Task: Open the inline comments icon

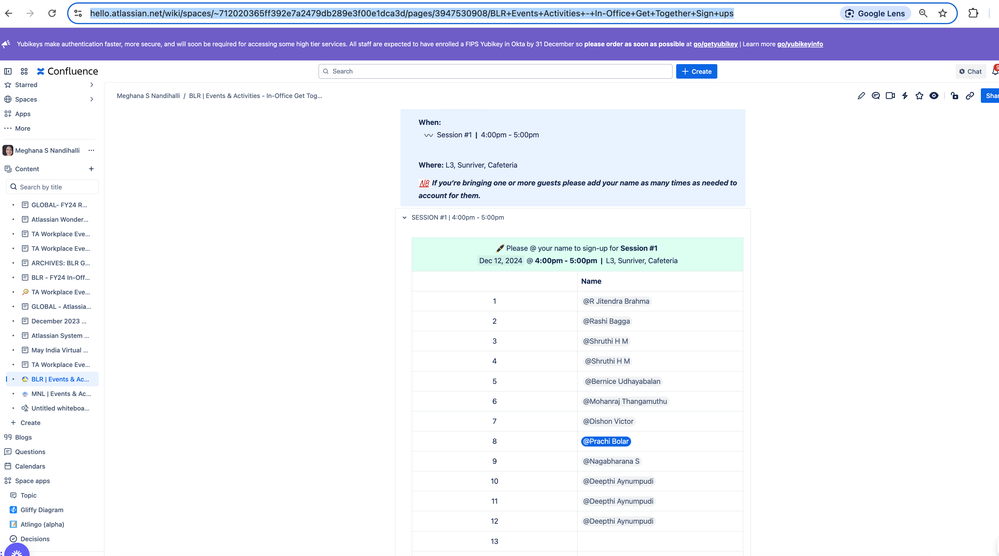Action: tap(875, 96)
